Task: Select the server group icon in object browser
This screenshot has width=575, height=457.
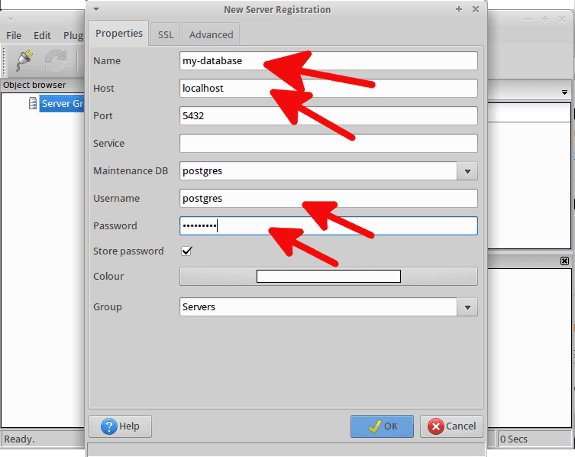Action: [33, 103]
